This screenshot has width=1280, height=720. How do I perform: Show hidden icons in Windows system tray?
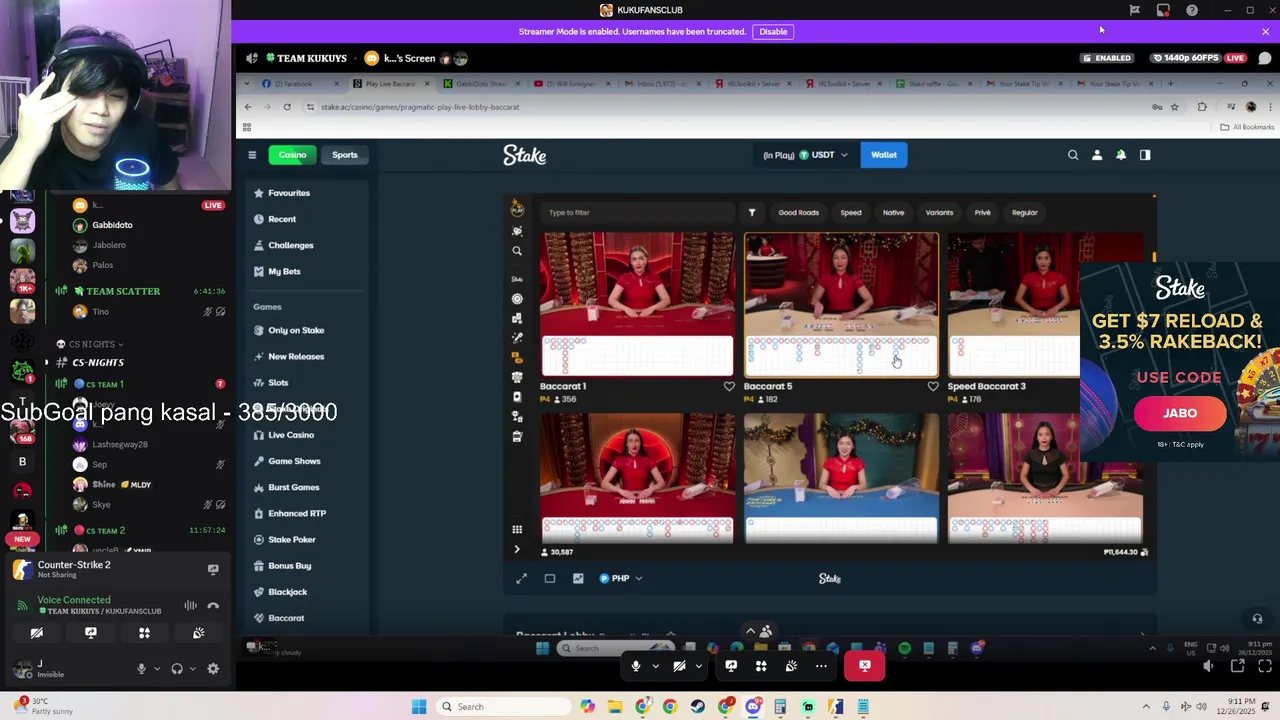pos(1146,707)
